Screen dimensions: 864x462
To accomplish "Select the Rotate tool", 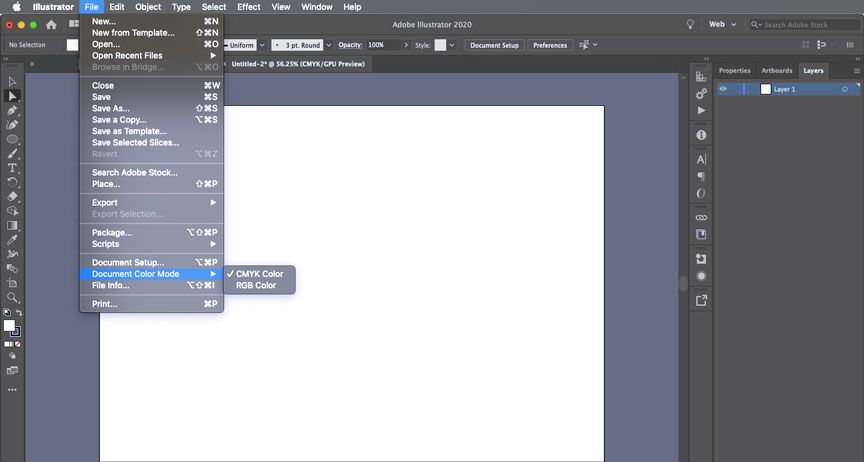I will coord(12,182).
